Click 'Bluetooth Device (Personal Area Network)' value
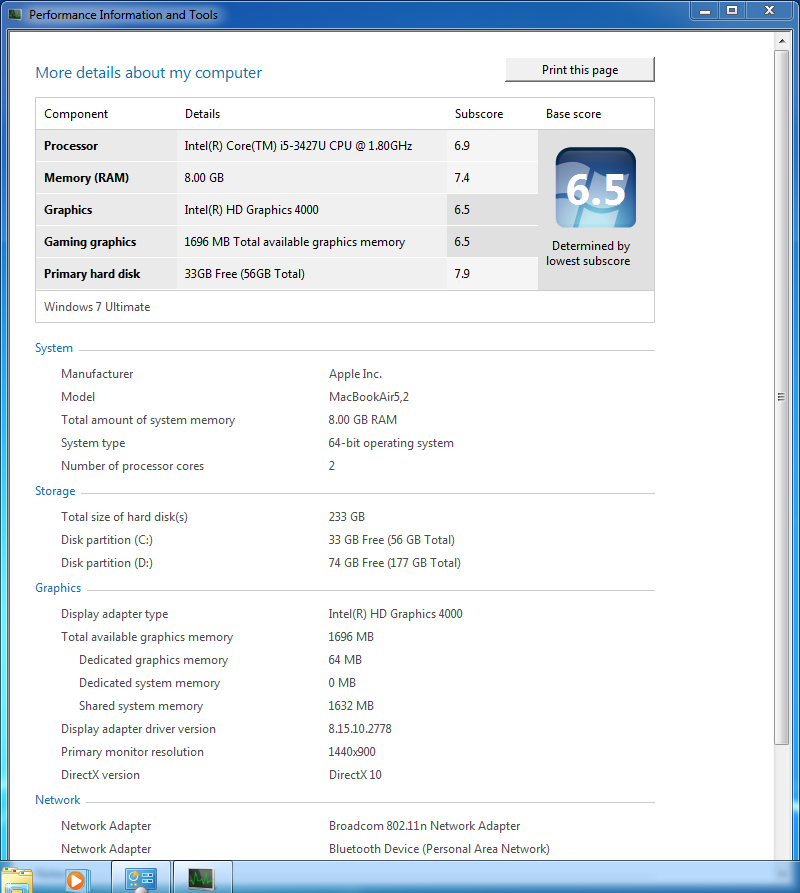The height and width of the screenshot is (893, 800). tap(439, 849)
